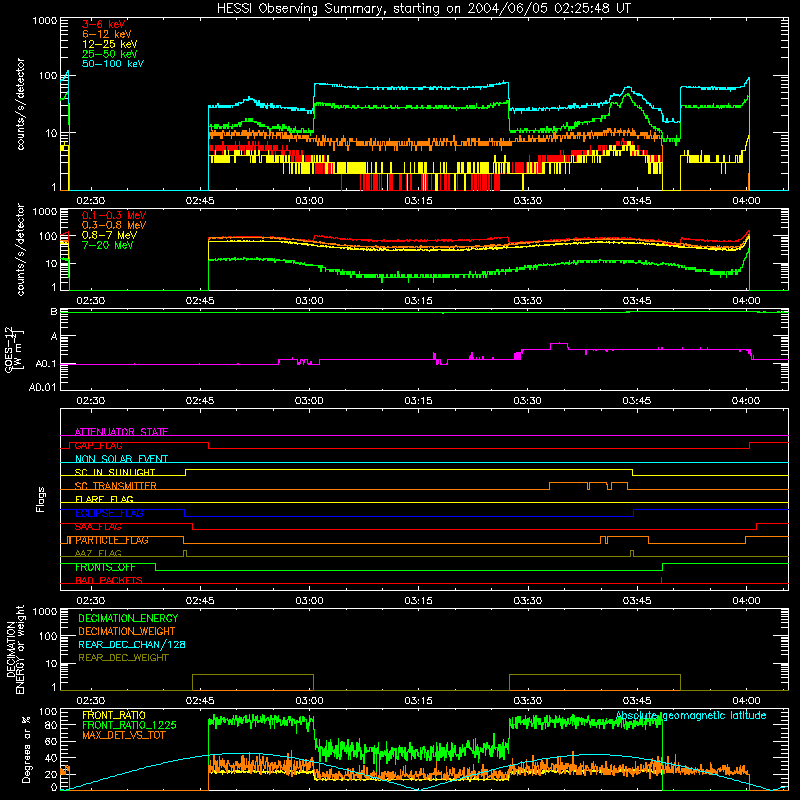Viewport: 800px width, 800px height.
Task: Click the MAX_DET_VS_TOT legend label
Action: [x=123, y=735]
